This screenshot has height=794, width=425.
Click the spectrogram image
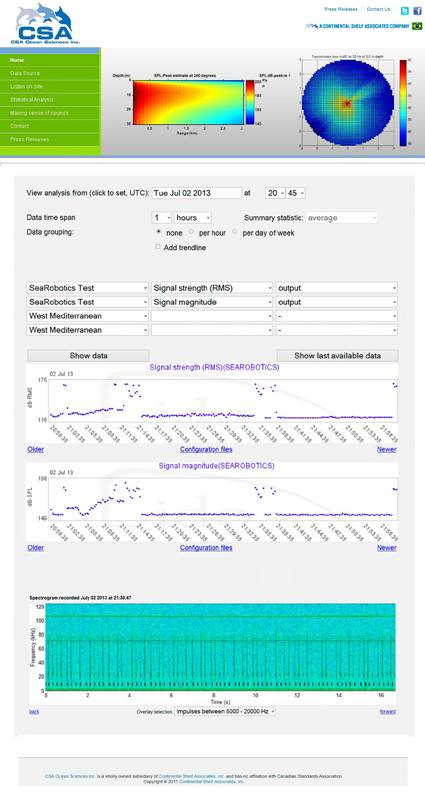coord(212,650)
